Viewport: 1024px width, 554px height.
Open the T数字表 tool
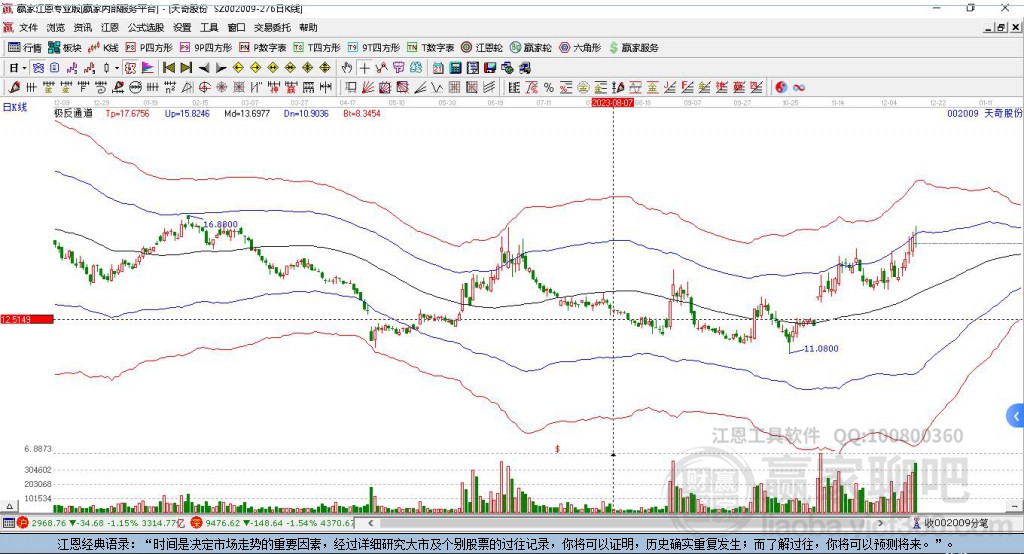[430, 48]
